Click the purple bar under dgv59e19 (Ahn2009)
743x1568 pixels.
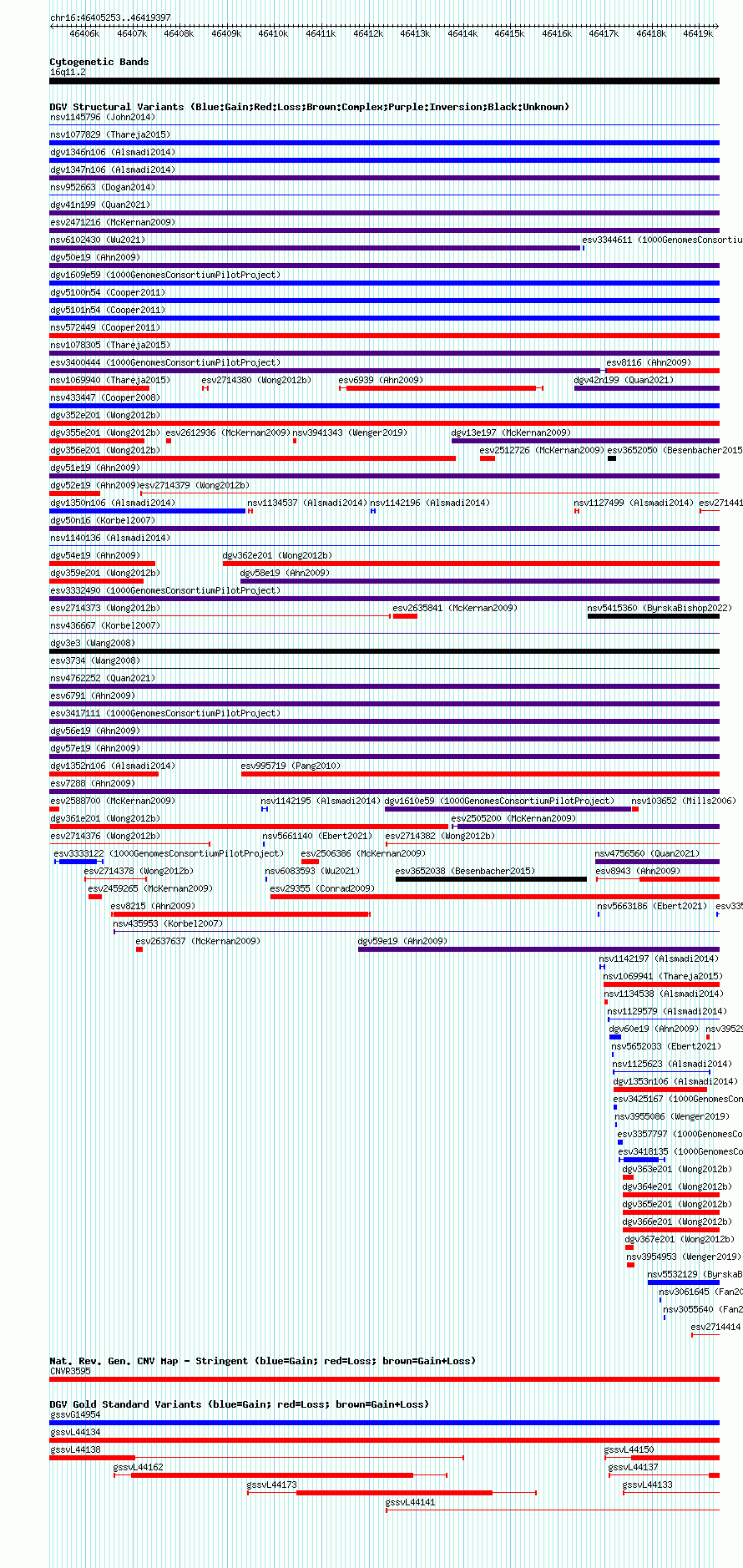click(538, 949)
